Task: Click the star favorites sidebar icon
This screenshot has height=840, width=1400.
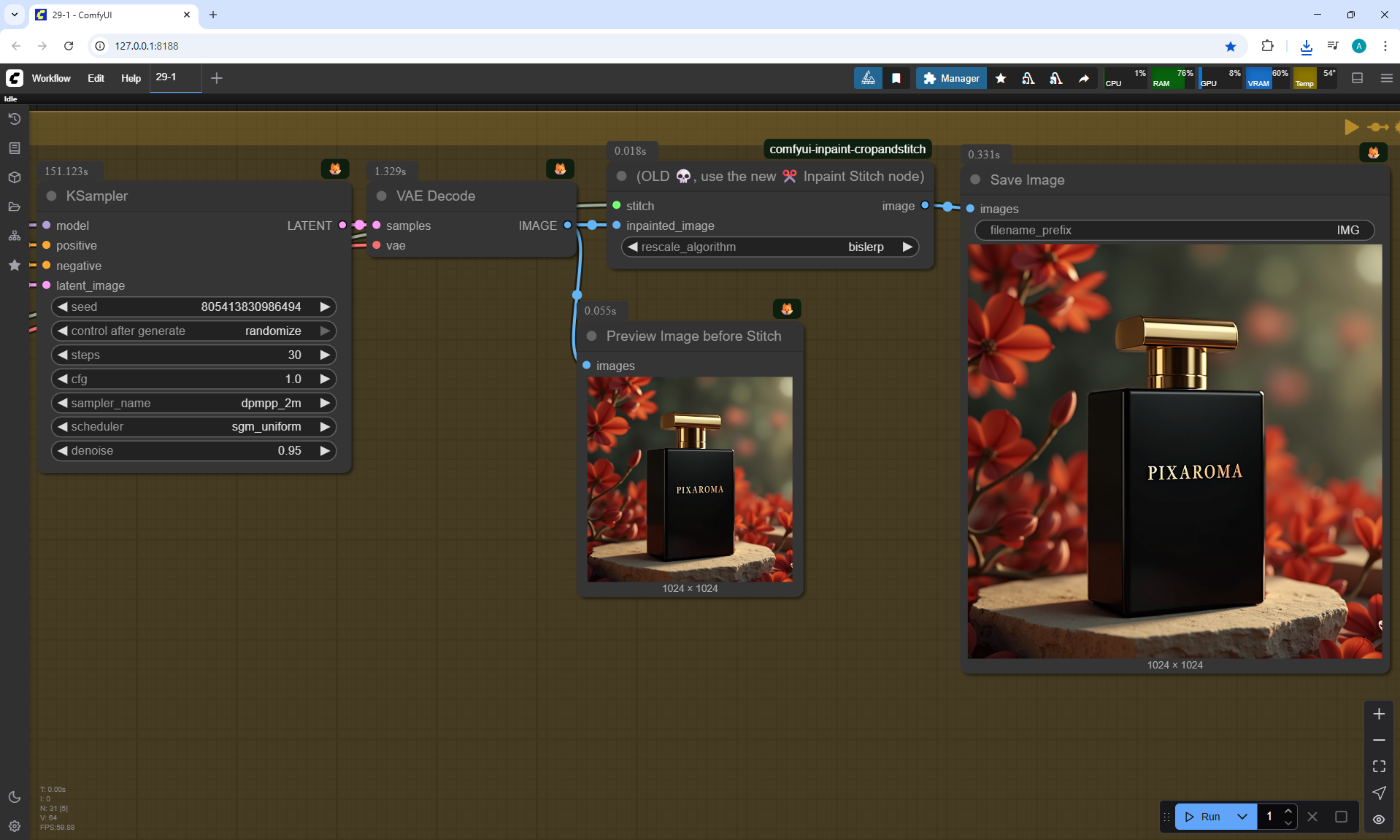Action: [14, 265]
